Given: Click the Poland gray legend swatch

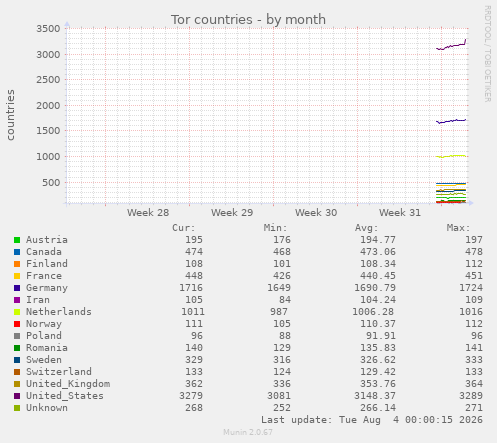Looking at the screenshot, I should point(17,336).
